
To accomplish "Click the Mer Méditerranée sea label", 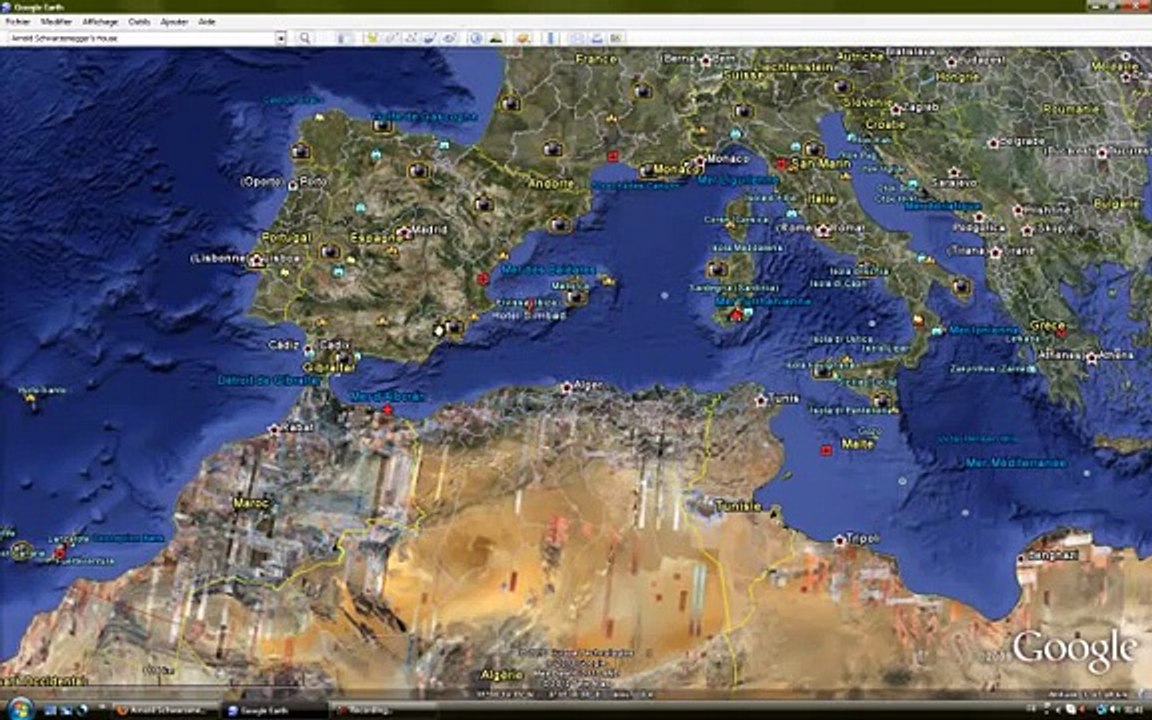I will coord(1016,463).
